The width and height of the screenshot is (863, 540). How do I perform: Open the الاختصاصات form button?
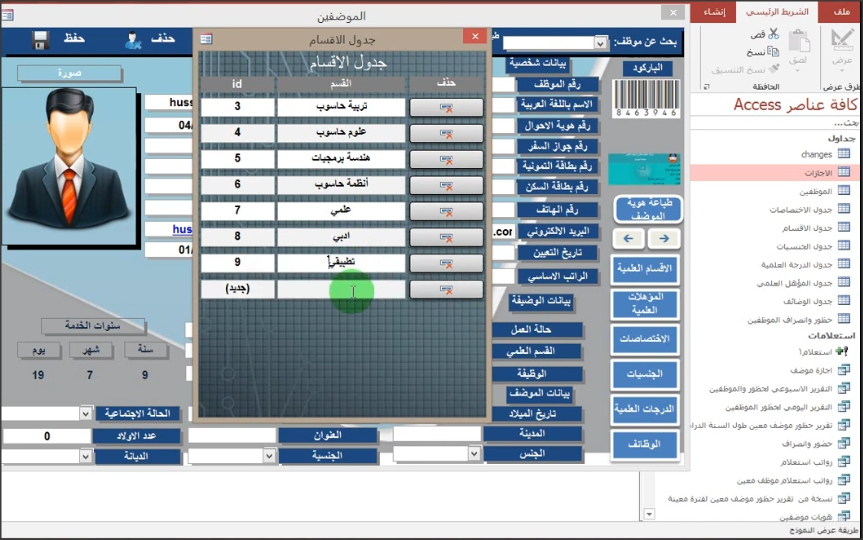pyautogui.click(x=646, y=338)
